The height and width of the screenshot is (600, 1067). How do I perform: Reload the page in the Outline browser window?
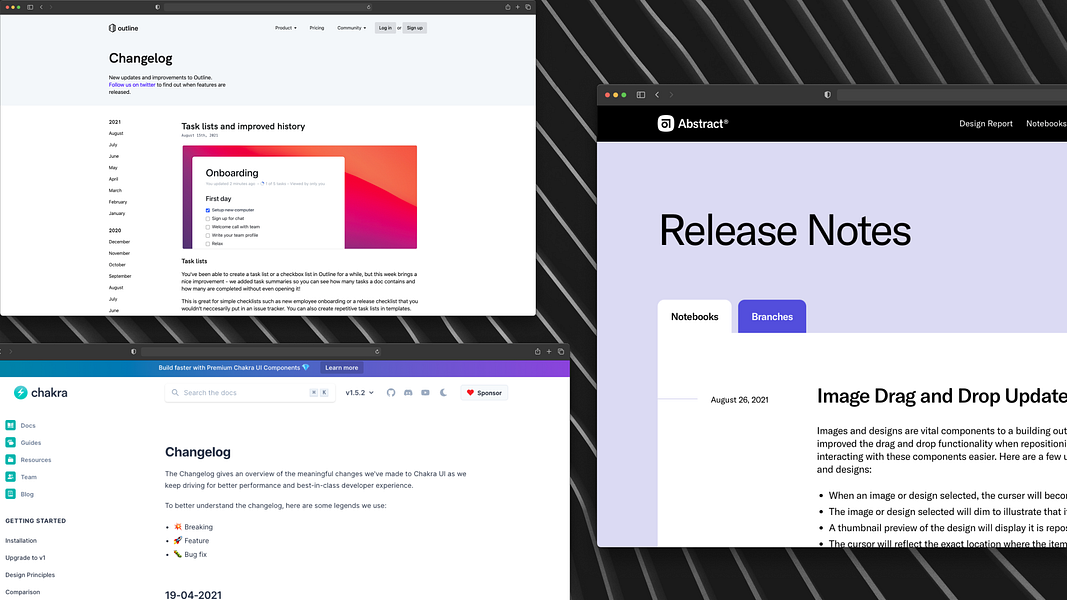[x=369, y=7]
